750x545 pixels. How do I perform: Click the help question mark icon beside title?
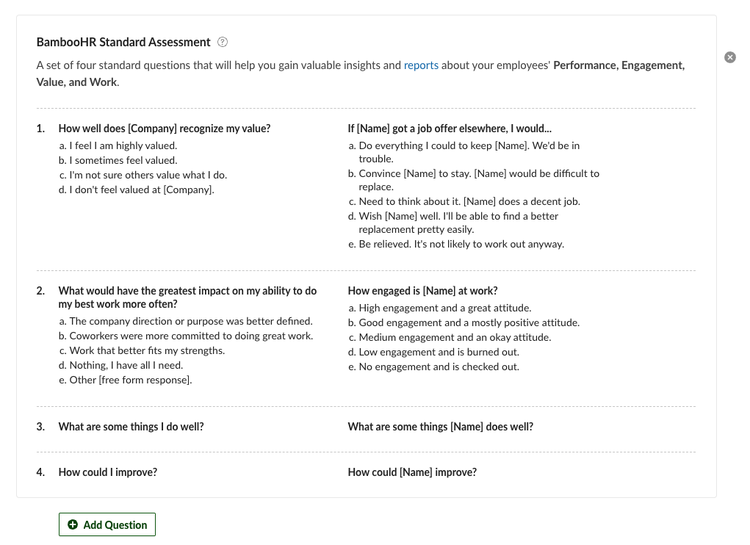tap(222, 42)
